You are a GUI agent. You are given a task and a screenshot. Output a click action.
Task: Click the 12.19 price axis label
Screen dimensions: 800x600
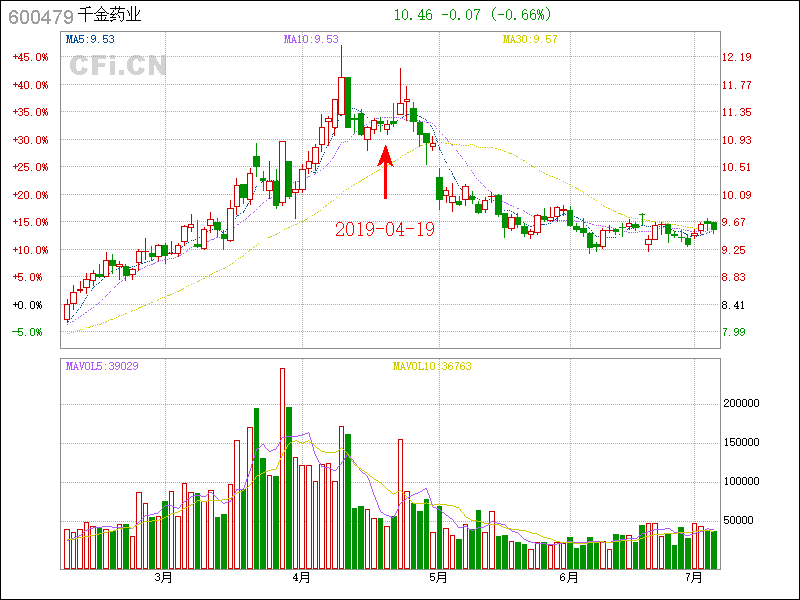pyautogui.click(x=737, y=57)
